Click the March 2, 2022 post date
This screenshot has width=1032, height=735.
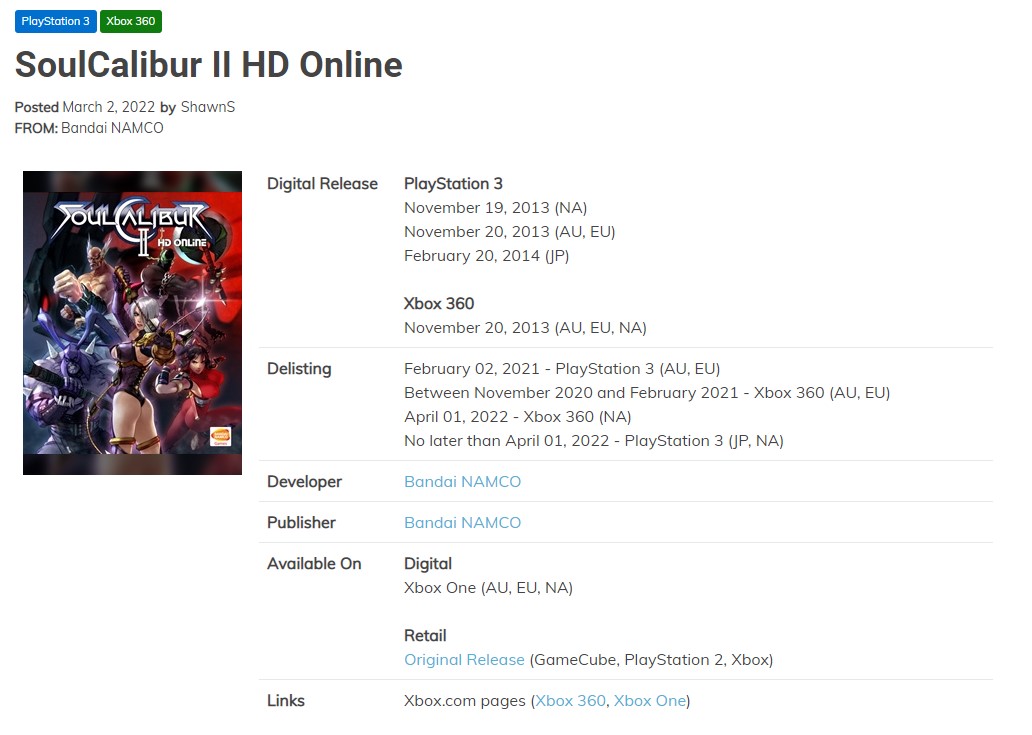109,107
